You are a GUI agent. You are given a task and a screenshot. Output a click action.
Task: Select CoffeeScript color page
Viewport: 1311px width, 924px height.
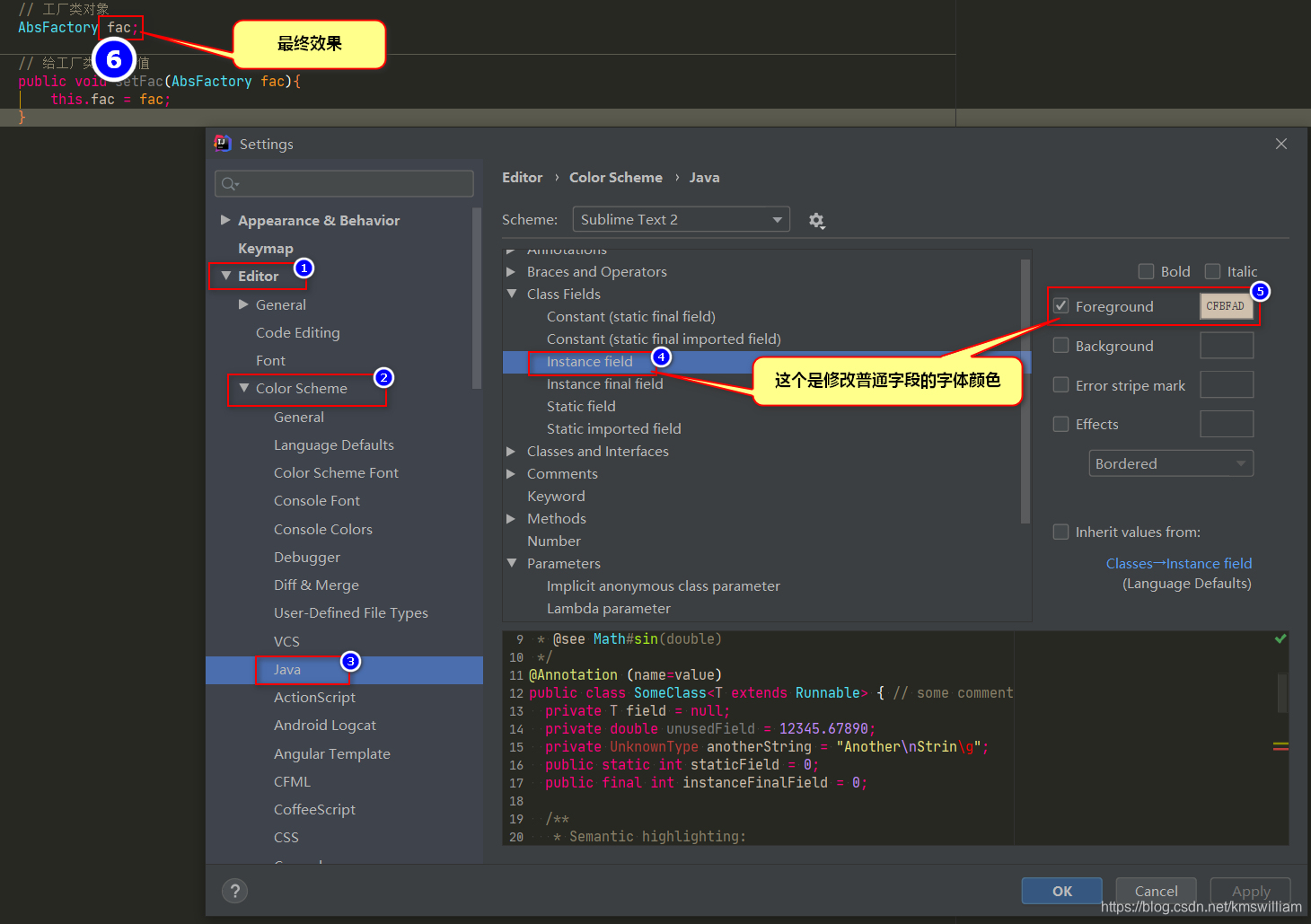tap(314, 809)
